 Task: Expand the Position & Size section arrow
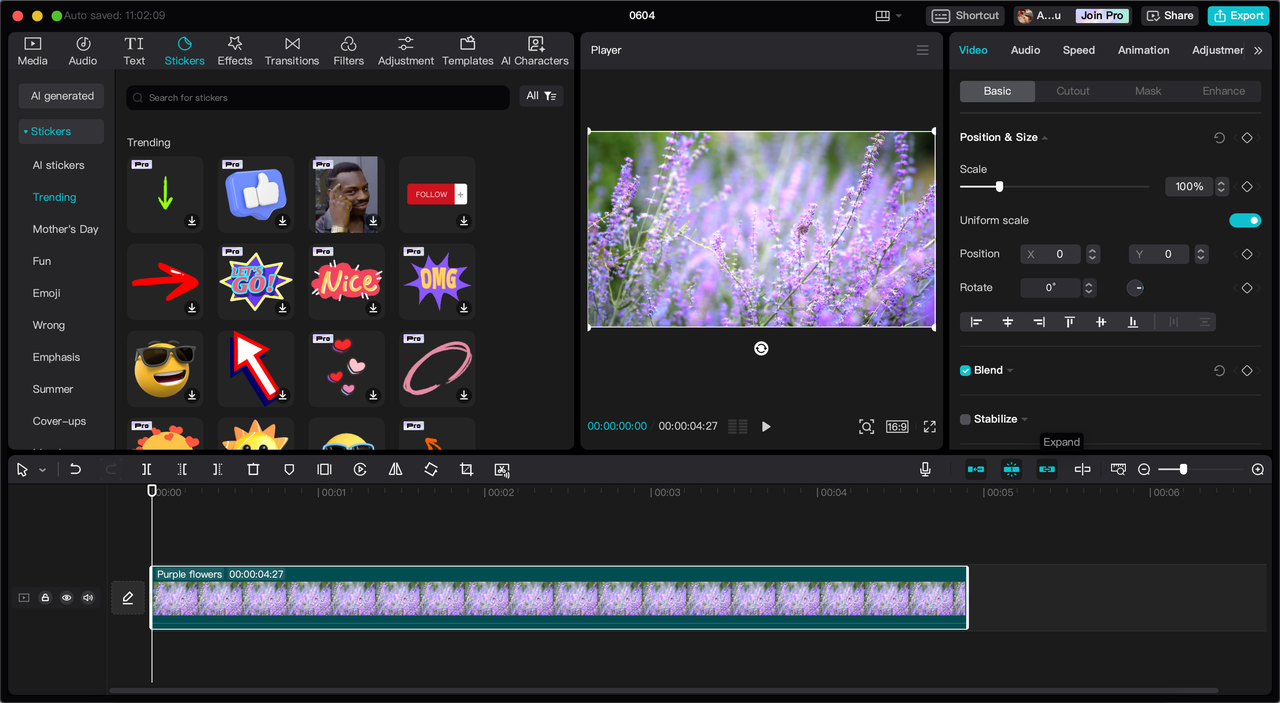1045,138
